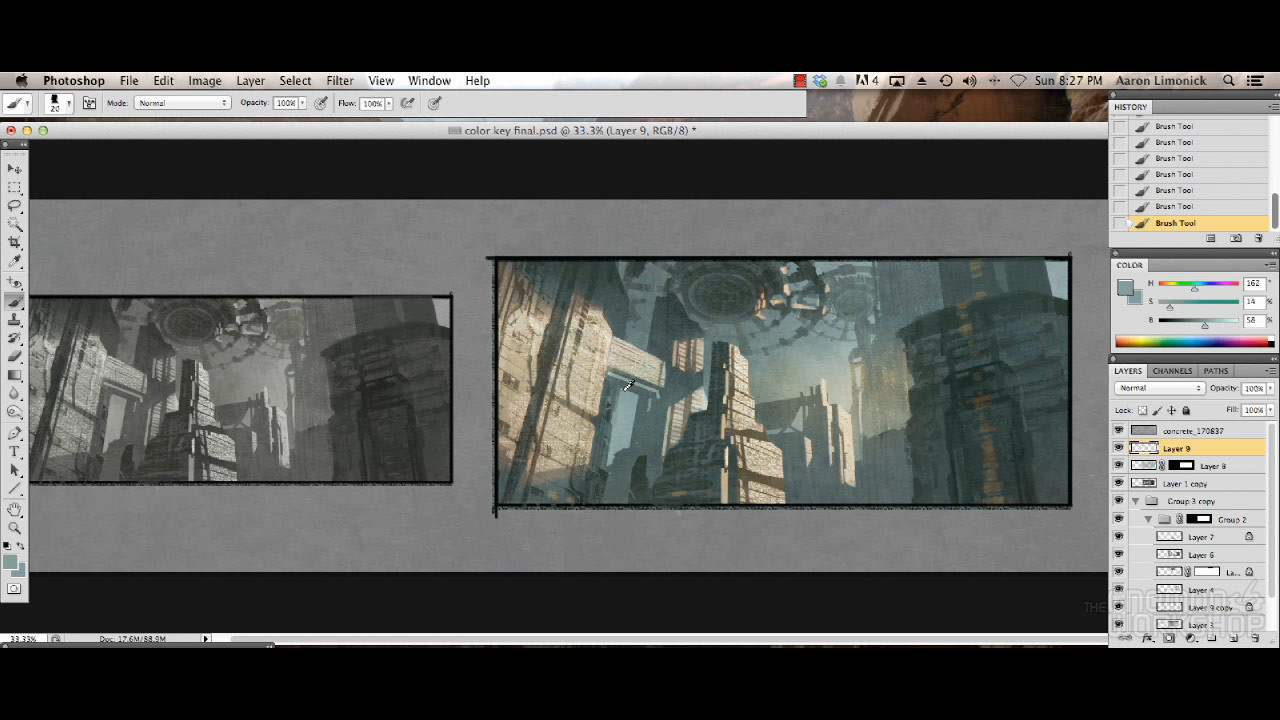
Task: Open the blending mode dropdown showing Normal
Action: coord(1160,388)
